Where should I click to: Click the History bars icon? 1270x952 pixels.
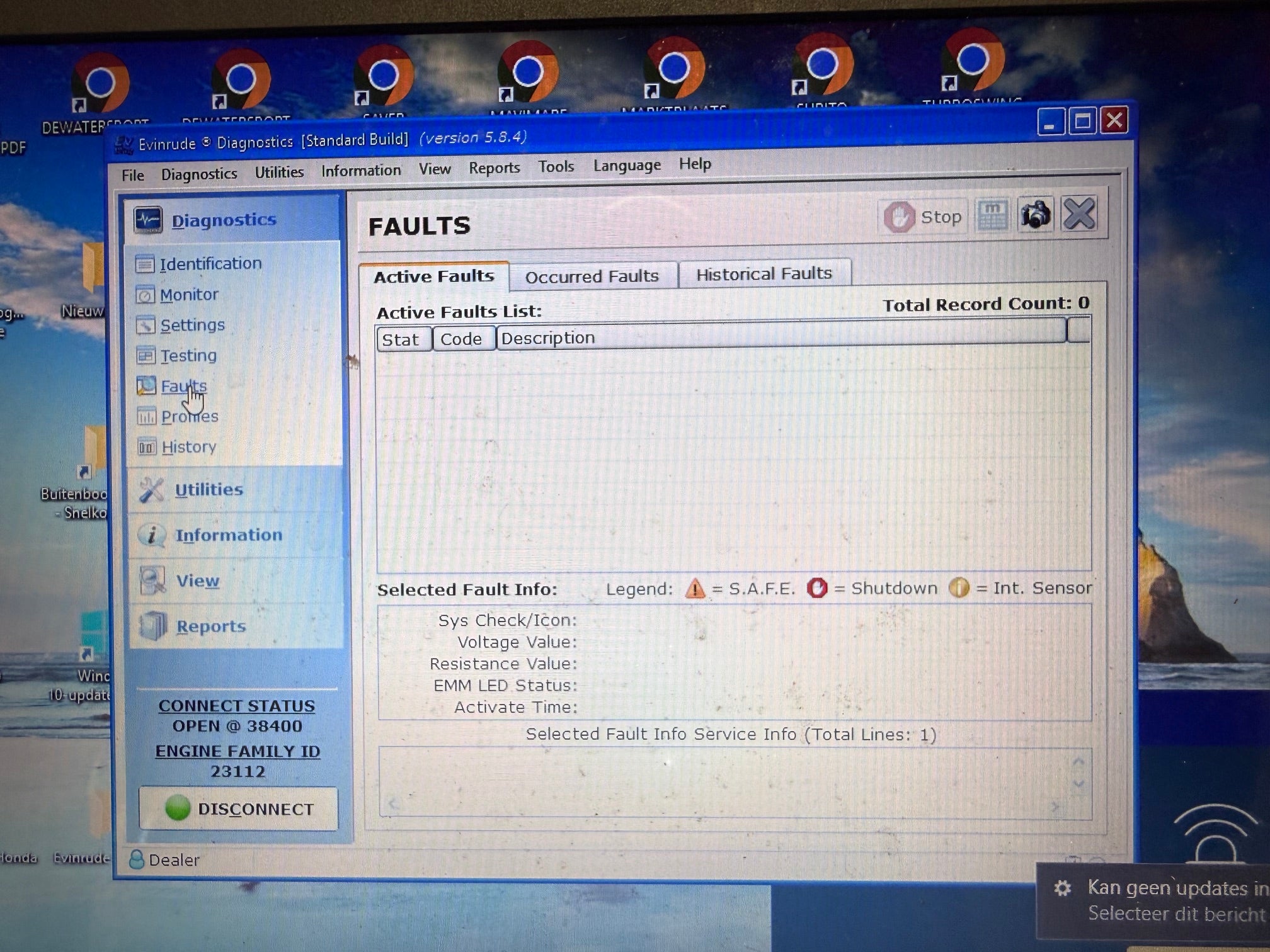pos(147,447)
